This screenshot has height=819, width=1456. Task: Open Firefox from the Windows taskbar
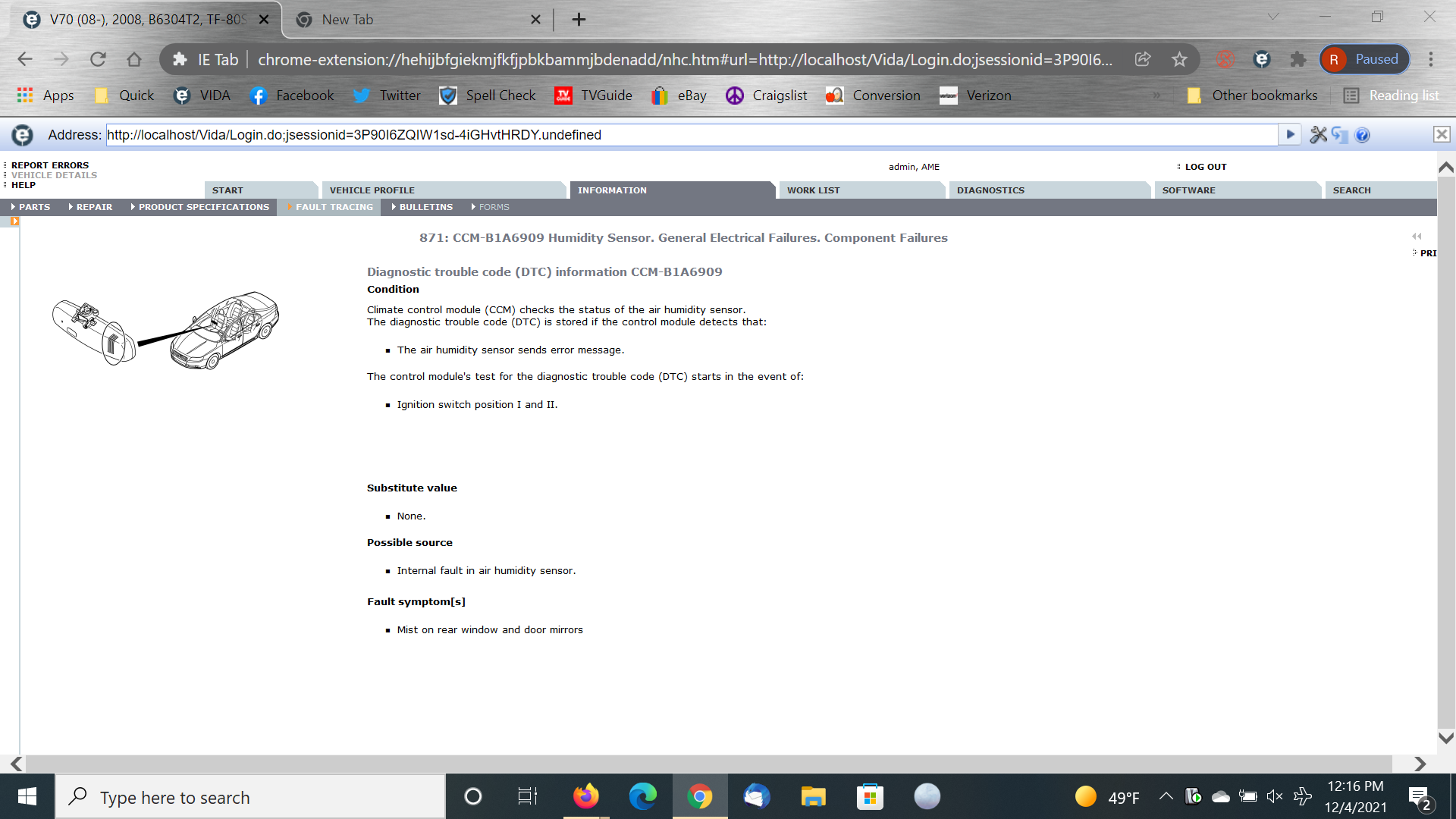point(585,797)
